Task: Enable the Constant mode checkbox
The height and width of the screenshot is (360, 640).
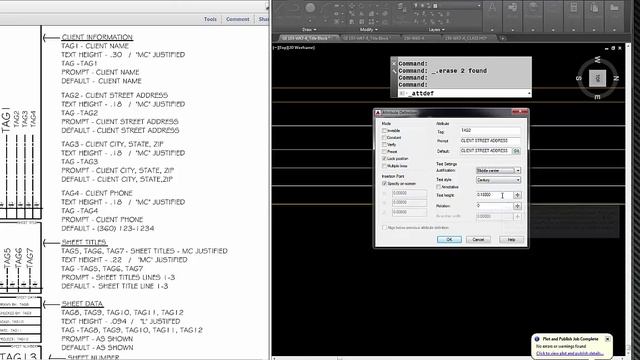Action: click(384, 138)
